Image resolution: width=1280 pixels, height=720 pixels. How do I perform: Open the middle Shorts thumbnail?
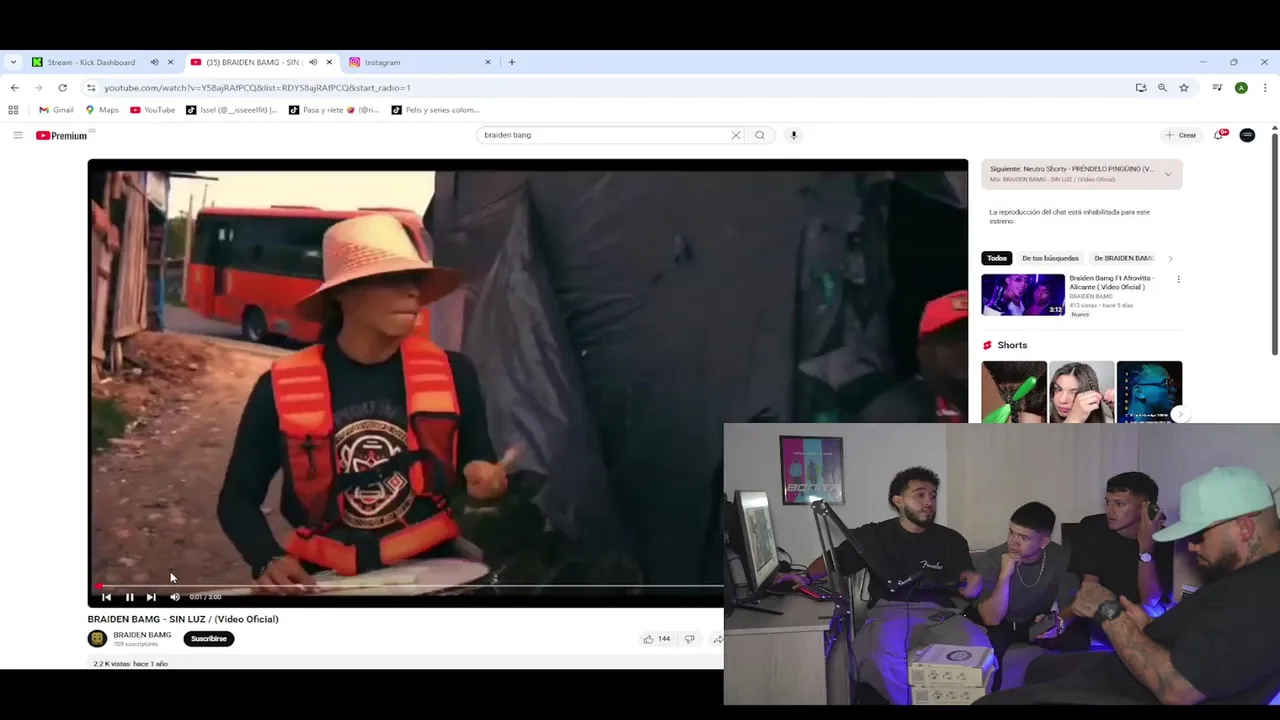(1081, 391)
